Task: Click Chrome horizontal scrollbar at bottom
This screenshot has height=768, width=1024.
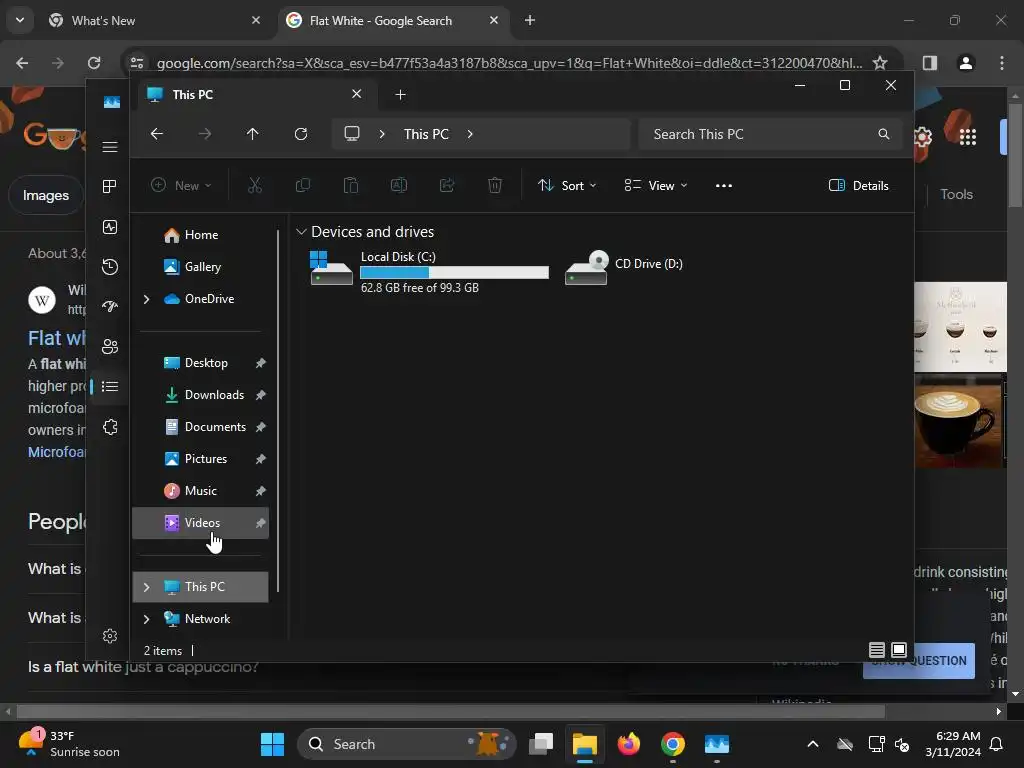Action: tap(451, 711)
